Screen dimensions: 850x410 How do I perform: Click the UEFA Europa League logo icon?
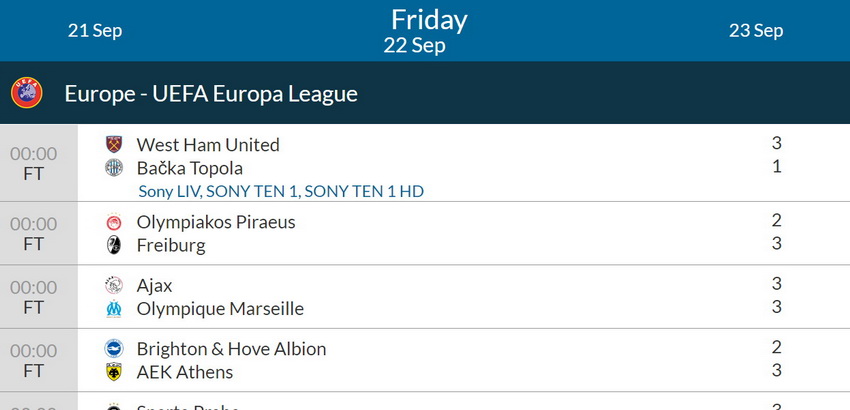tap(27, 93)
